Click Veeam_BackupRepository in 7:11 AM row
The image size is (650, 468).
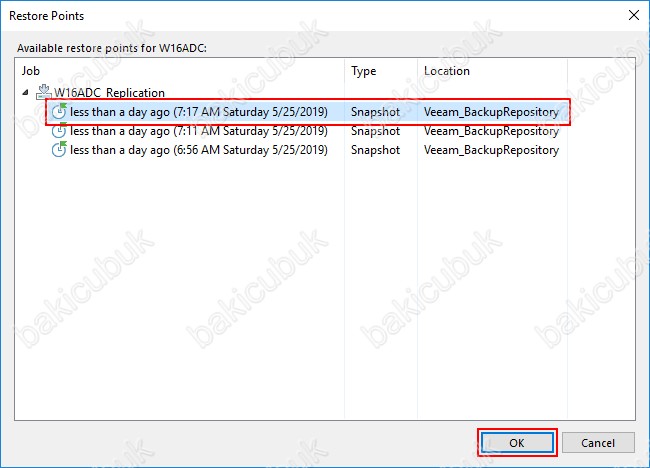[x=491, y=131]
